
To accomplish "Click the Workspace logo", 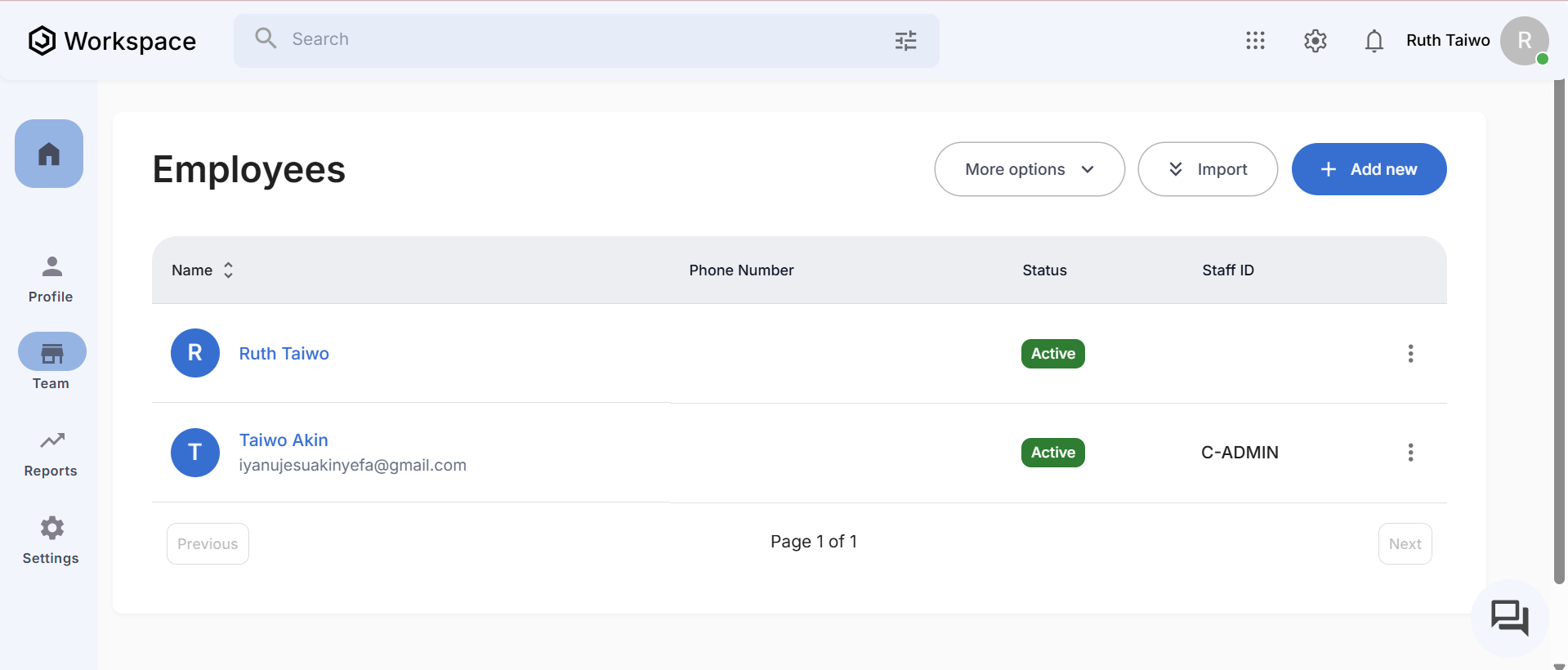I will tap(112, 41).
